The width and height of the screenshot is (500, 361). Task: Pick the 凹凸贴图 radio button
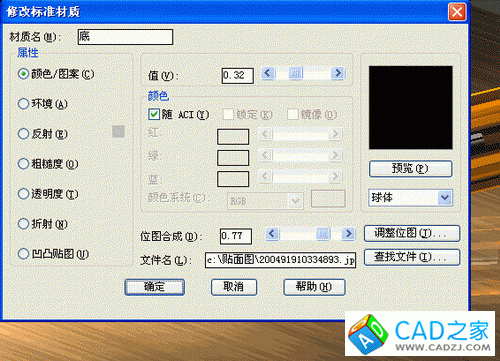pos(23,254)
